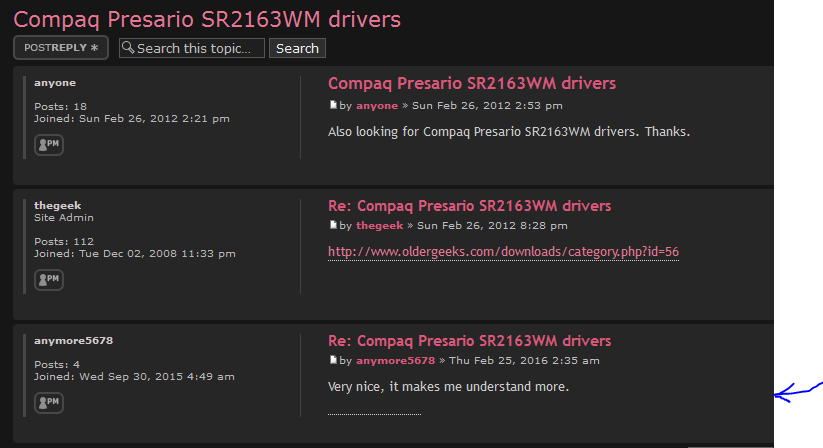The width and height of the screenshot is (823, 448).
Task: Focus the 'Search this topic...' field
Action: [192, 48]
